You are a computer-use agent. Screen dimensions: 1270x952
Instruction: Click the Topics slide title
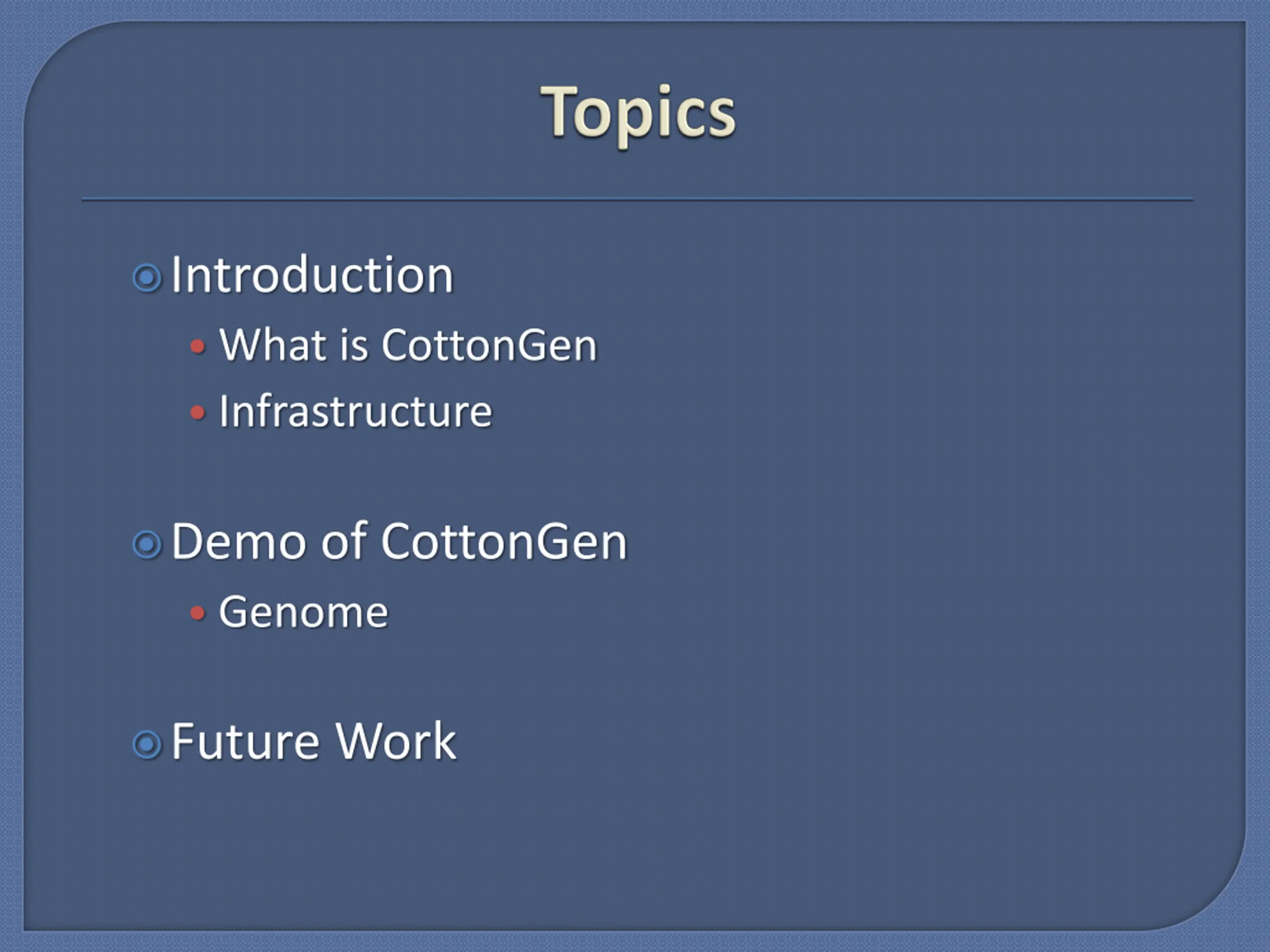(638, 114)
